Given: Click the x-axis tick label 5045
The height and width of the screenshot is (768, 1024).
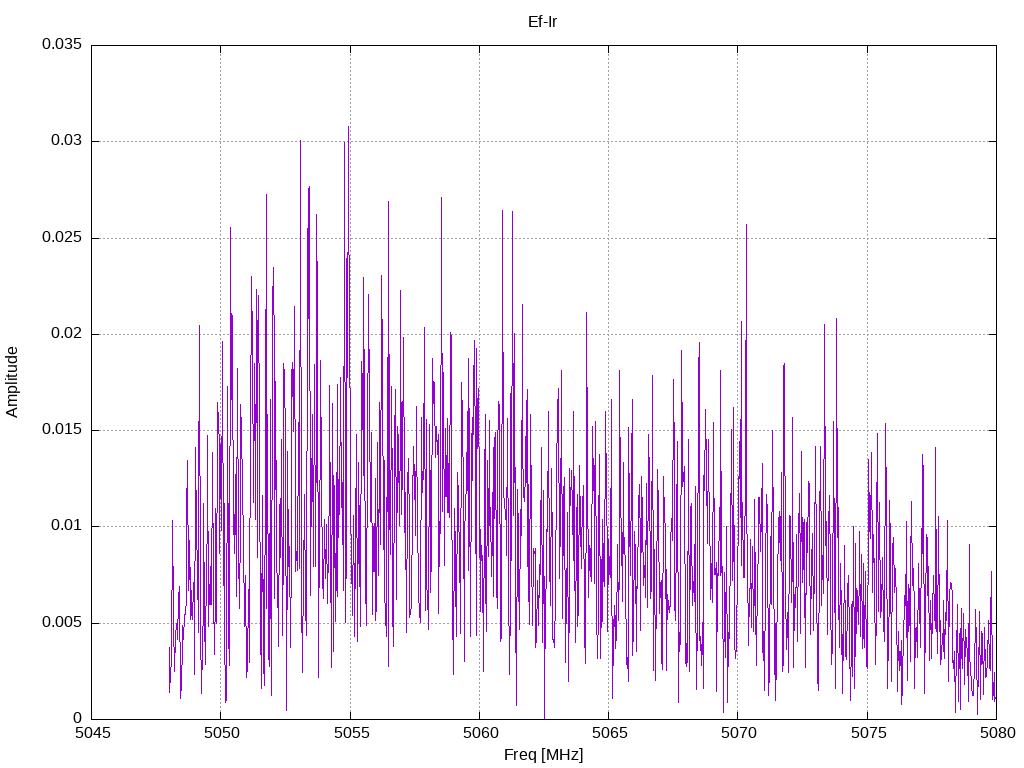Looking at the screenshot, I should click(93, 733).
